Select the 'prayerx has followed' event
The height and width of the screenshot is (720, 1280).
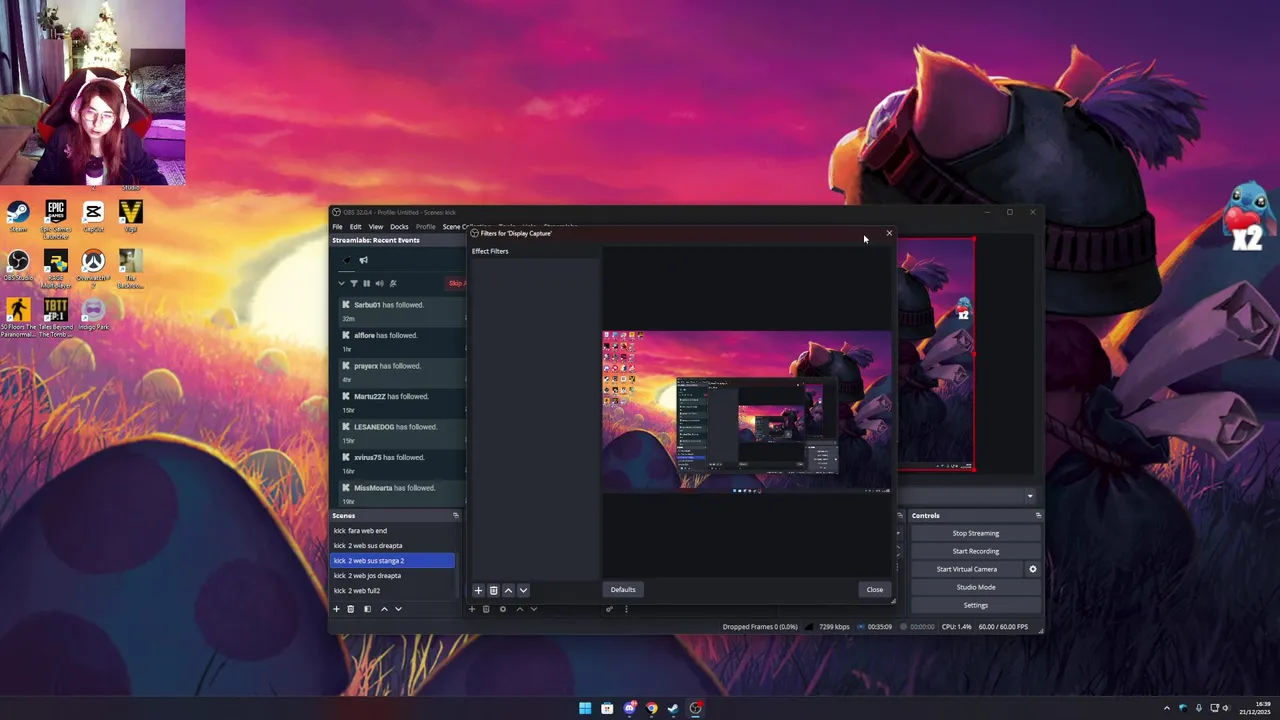[x=400, y=372]
